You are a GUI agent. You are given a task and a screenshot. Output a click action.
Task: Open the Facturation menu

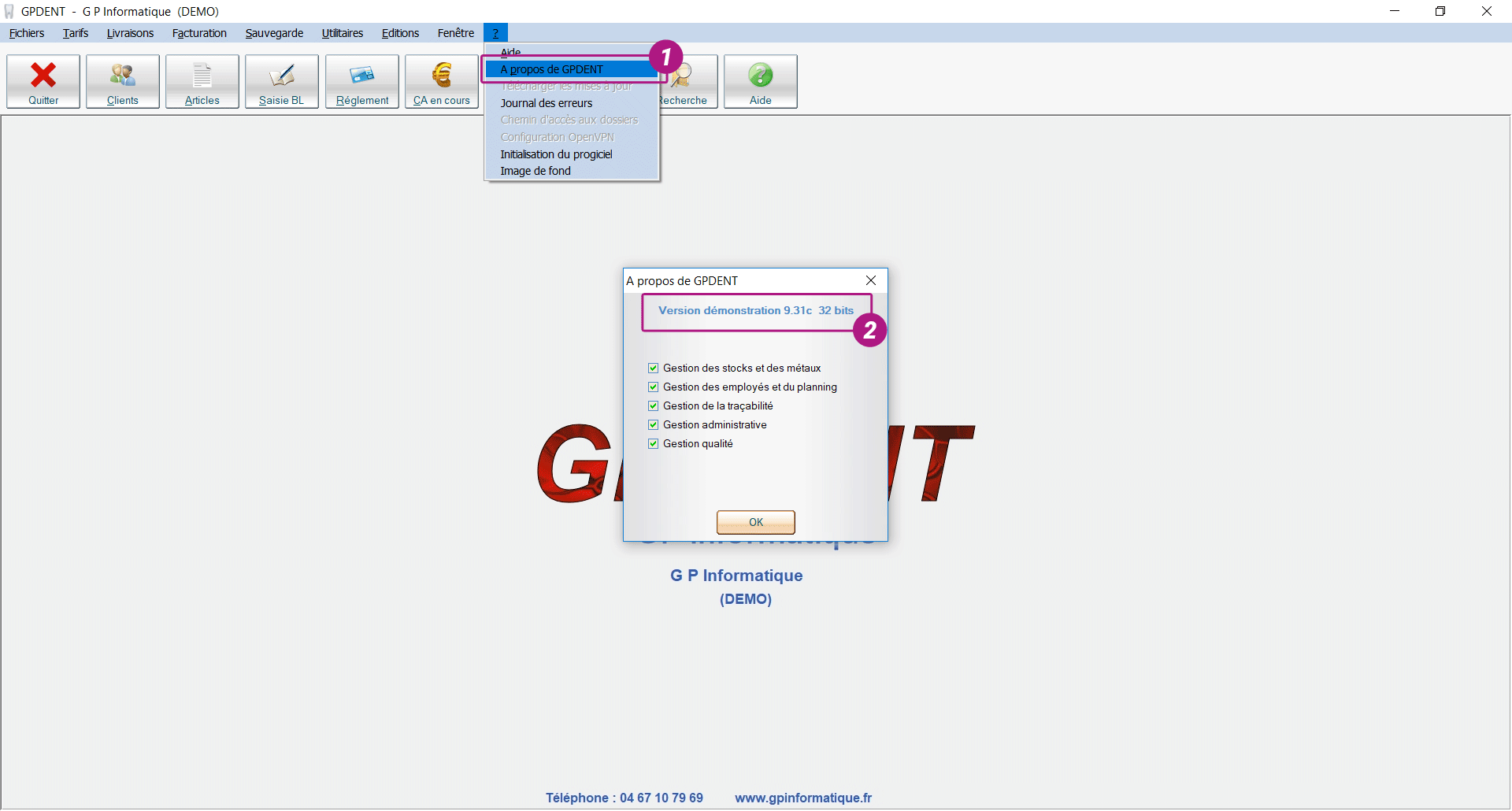coord(199,33)
